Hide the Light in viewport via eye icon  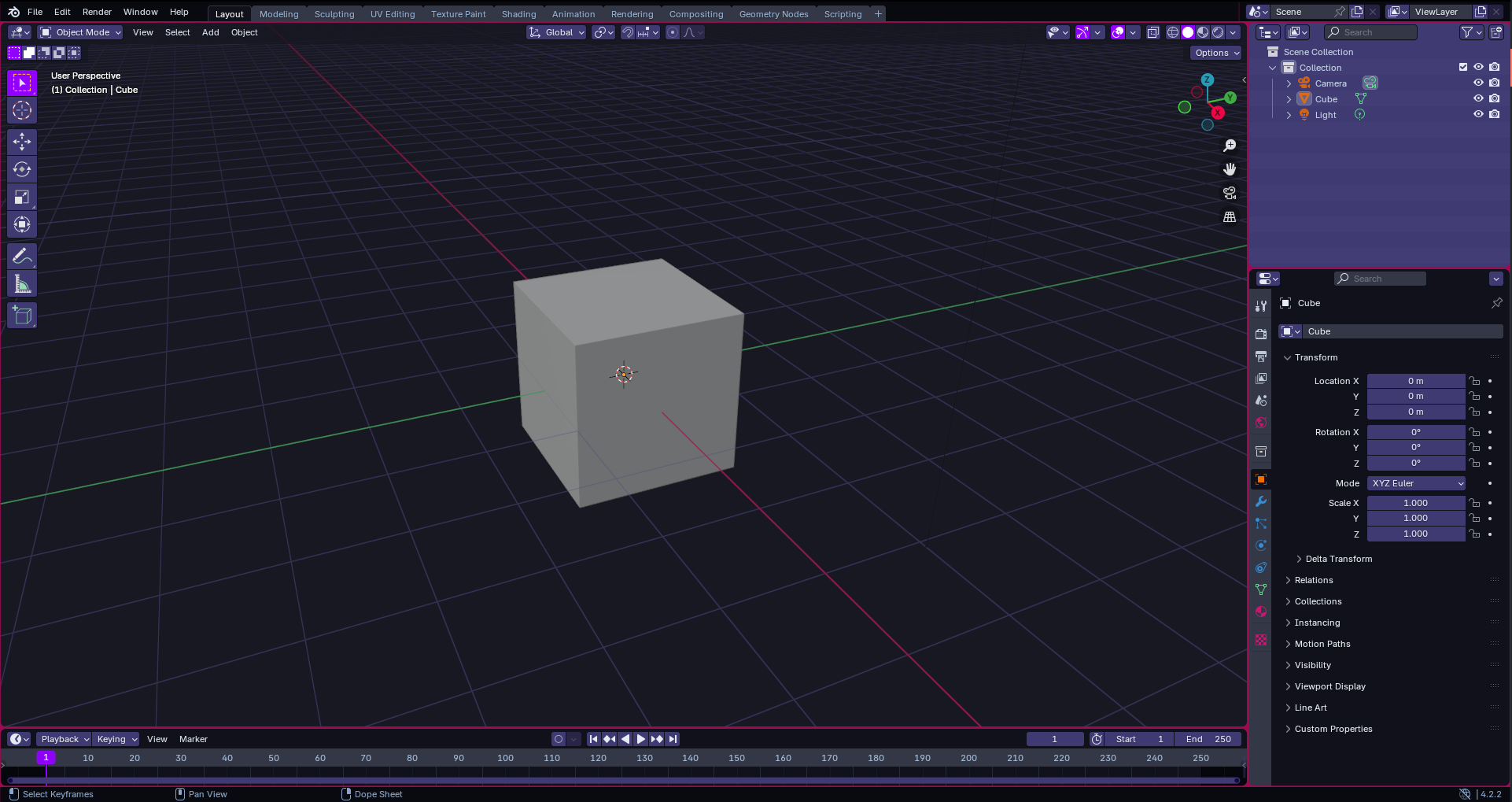click(x=1478, y=114)
